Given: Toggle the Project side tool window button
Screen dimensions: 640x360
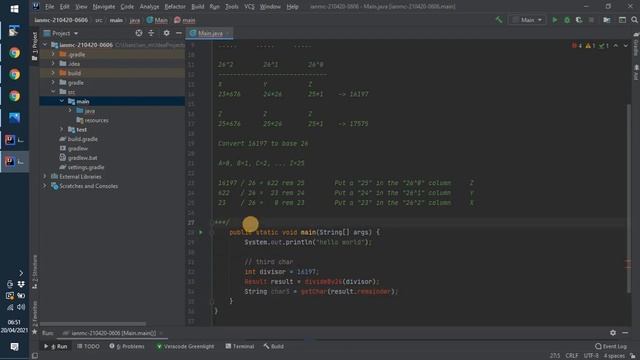Looking at the screenshot, I should (x=35, y=46).
